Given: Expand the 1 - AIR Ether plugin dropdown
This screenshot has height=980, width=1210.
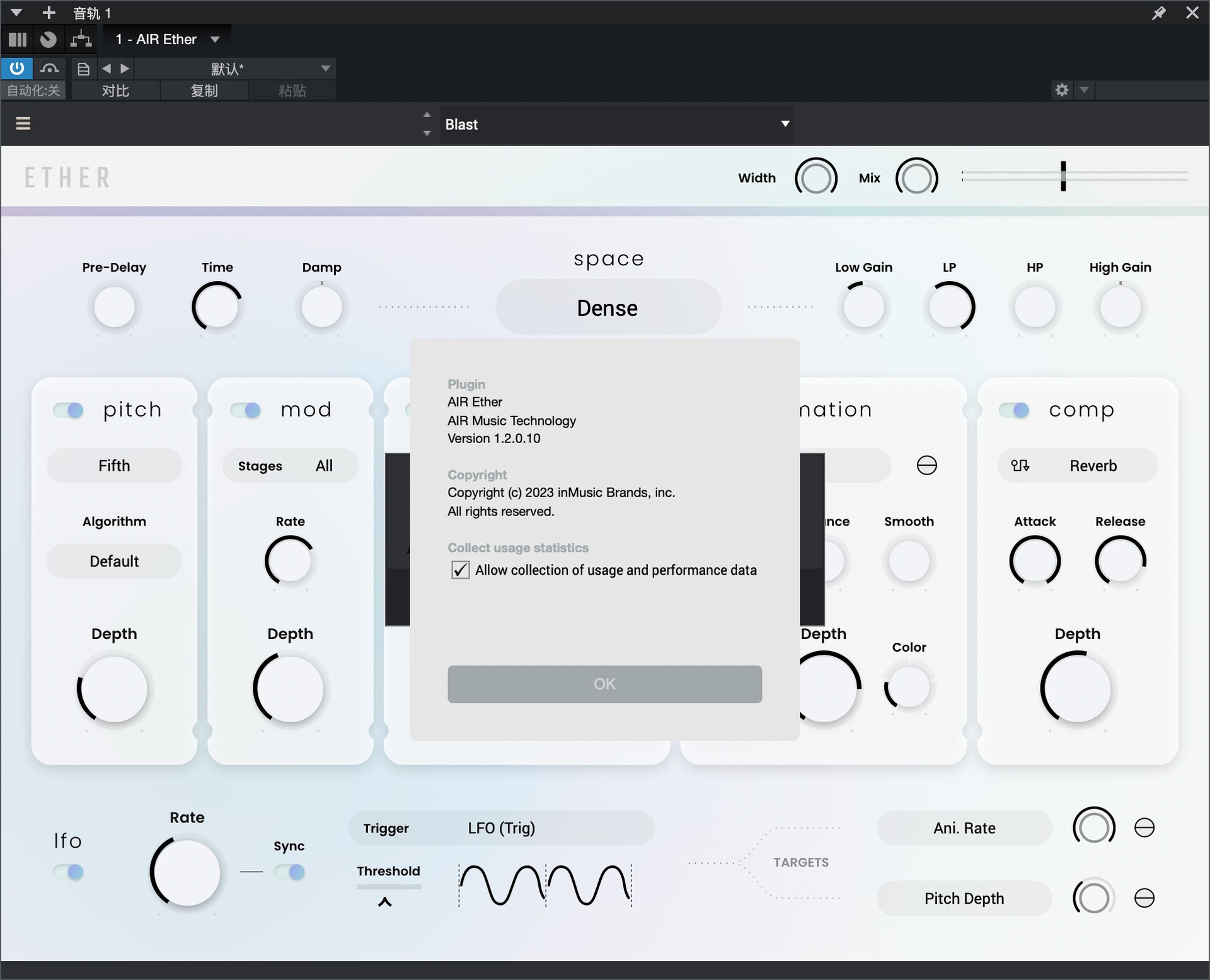Looking at the screenshot, I should [x=215, y=40].
